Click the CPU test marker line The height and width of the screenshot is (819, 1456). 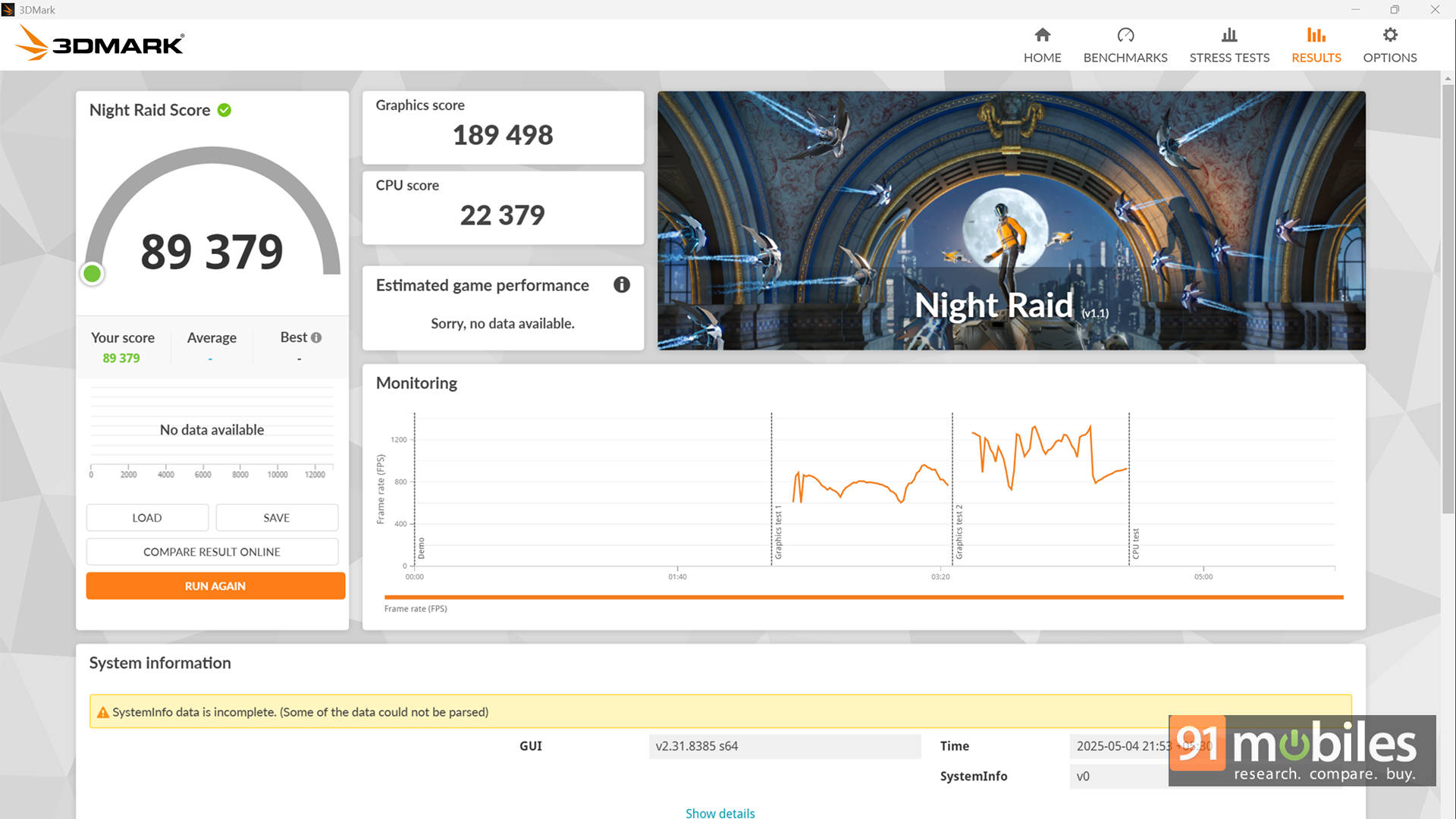point(1129,489)
